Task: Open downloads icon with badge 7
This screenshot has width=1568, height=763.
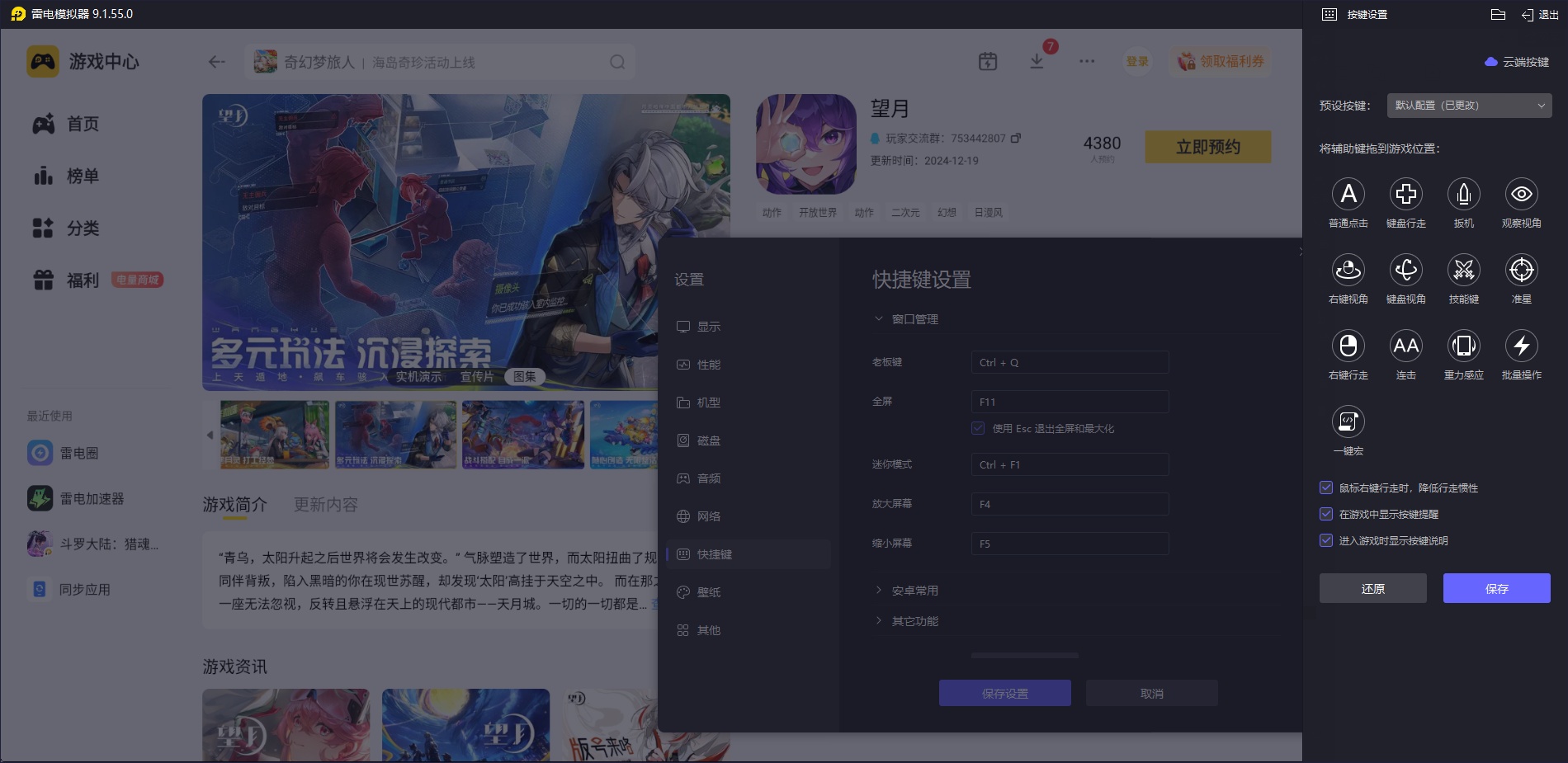Action: (1037, 61)
